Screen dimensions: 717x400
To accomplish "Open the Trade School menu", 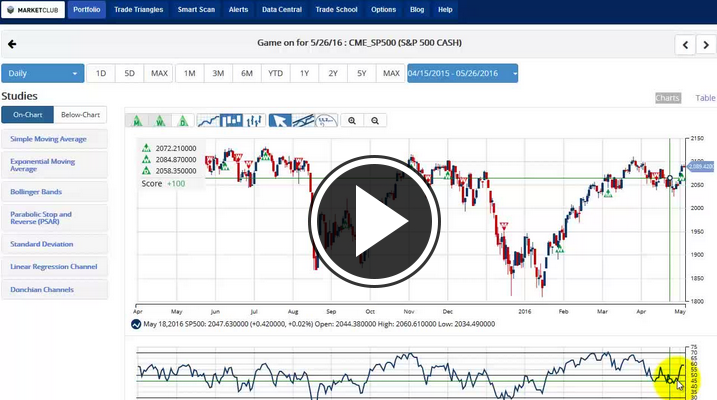I will coord(336,10).
